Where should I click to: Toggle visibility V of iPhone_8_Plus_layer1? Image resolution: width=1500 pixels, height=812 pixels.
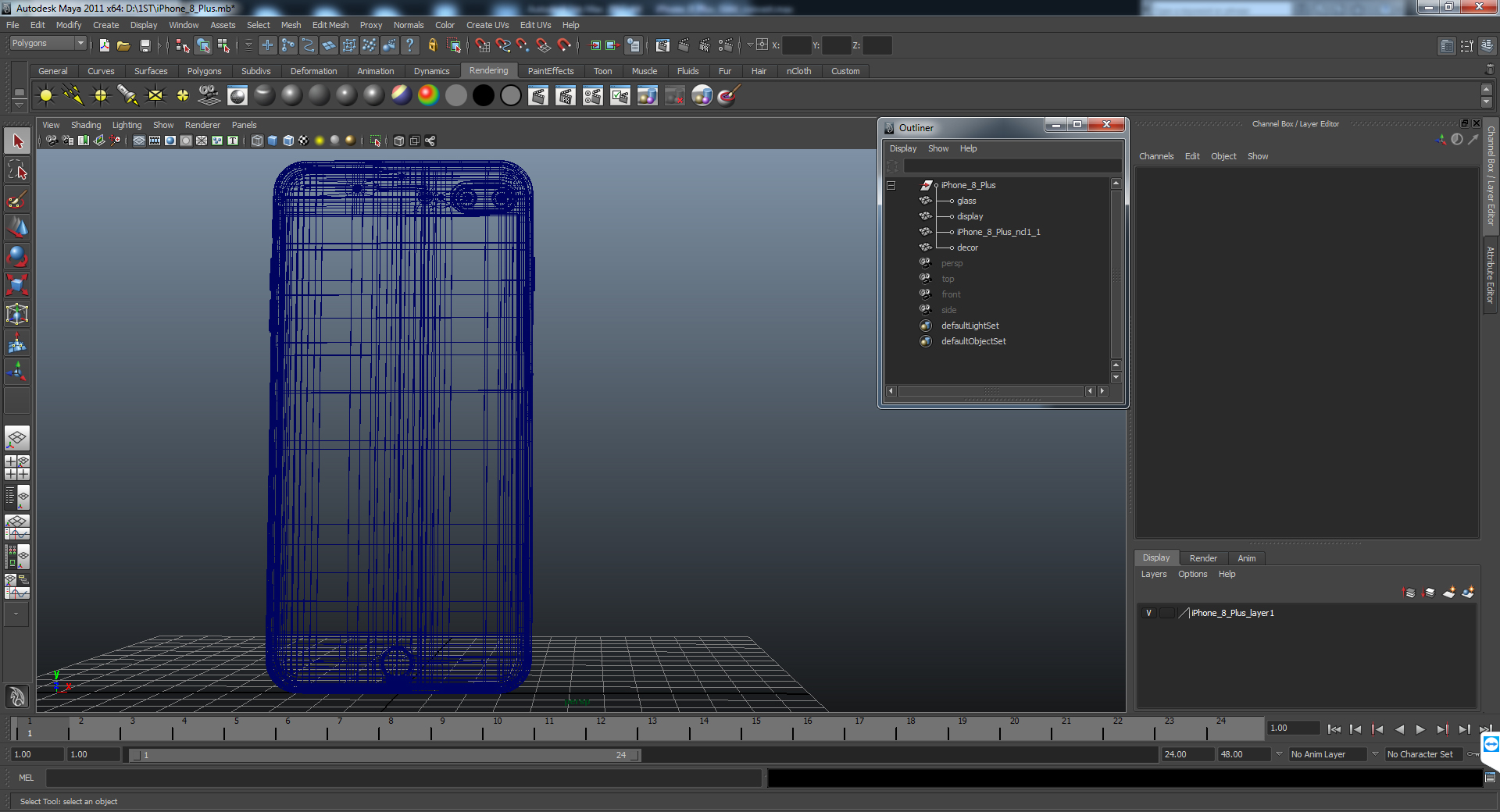(x=1148, y=613)
